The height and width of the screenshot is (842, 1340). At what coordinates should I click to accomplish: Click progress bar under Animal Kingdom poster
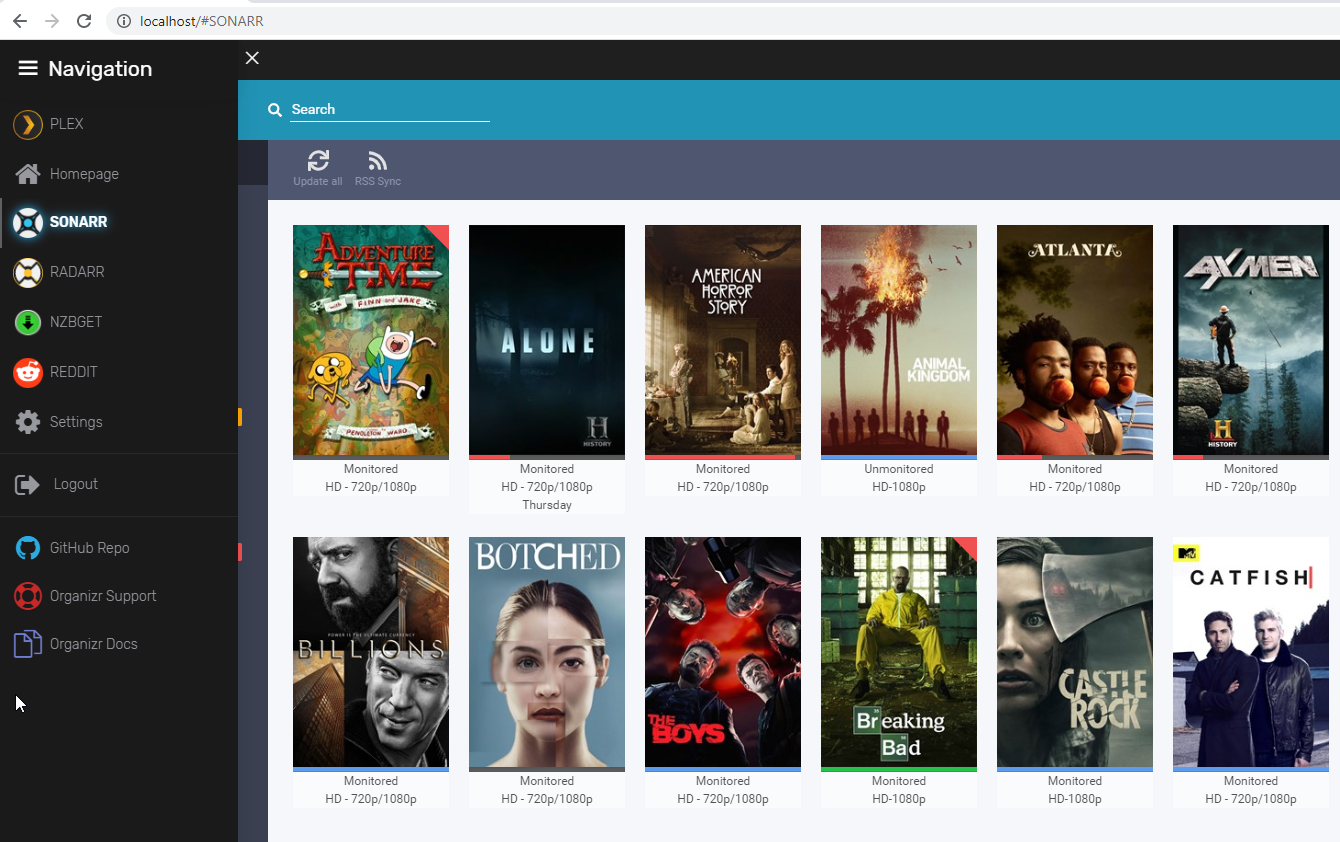click(899, 458)
